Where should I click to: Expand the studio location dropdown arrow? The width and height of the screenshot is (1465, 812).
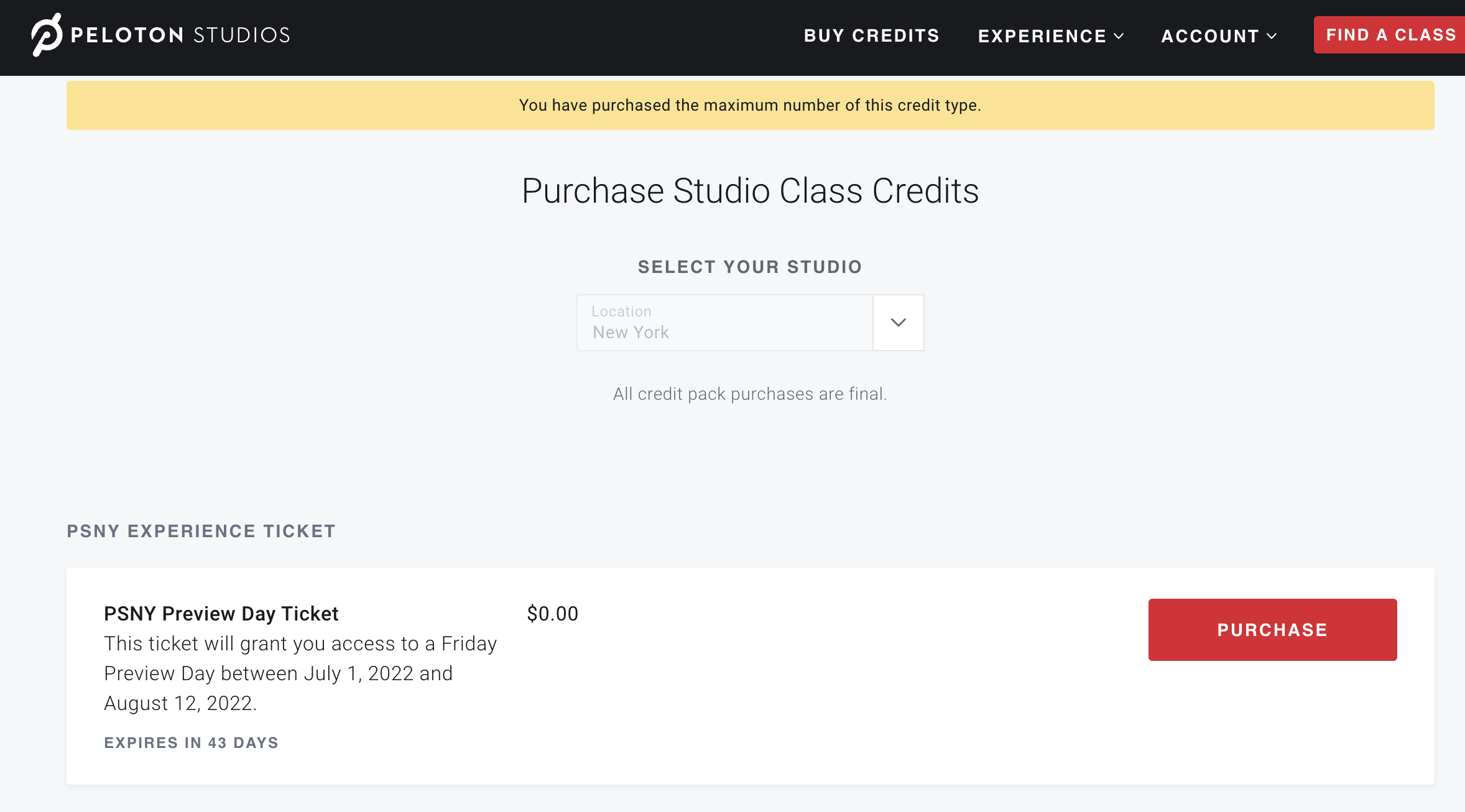click(x=898, y=323)
